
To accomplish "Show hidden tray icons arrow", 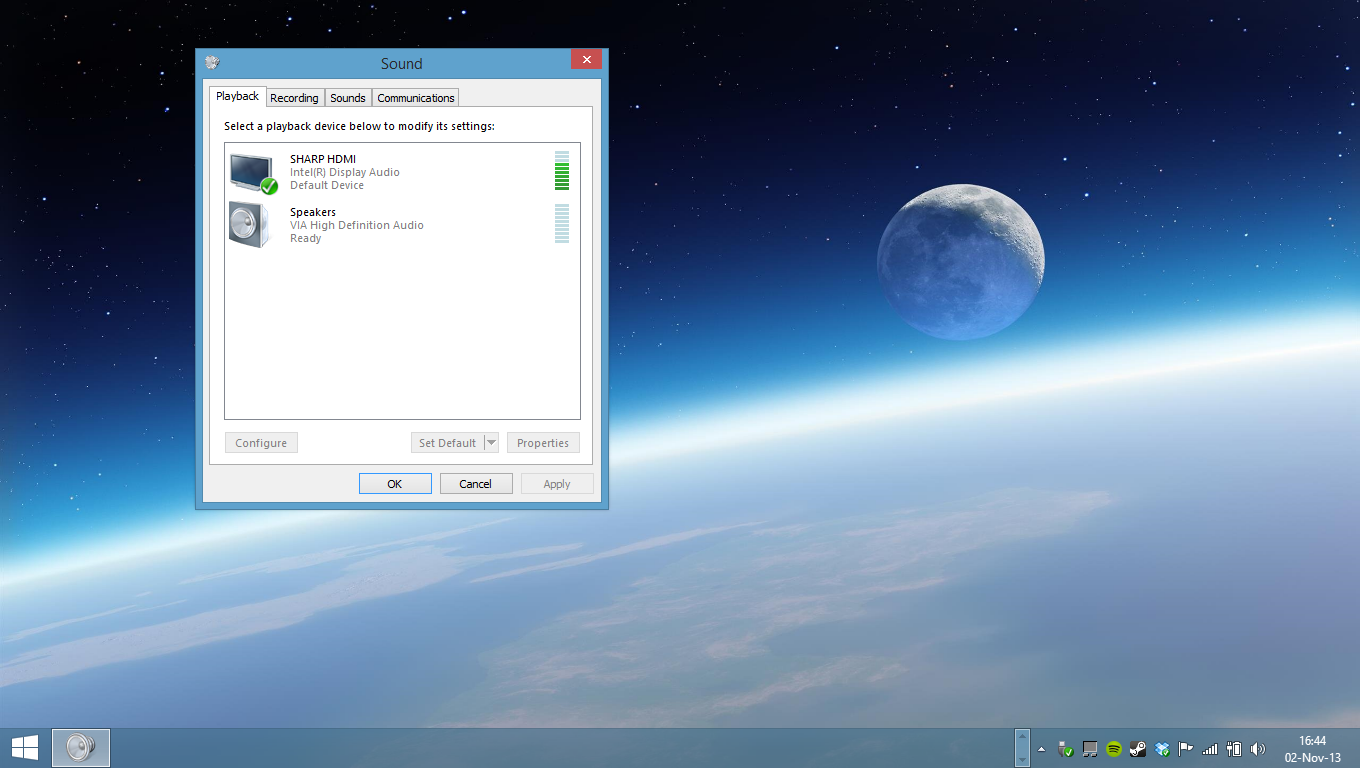I will tap(1041, 748).
